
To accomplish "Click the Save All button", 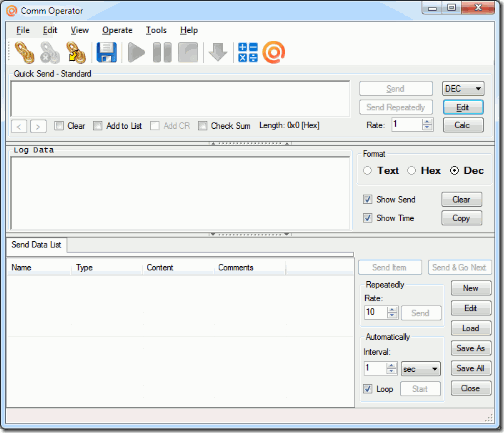I will (471, 368).
